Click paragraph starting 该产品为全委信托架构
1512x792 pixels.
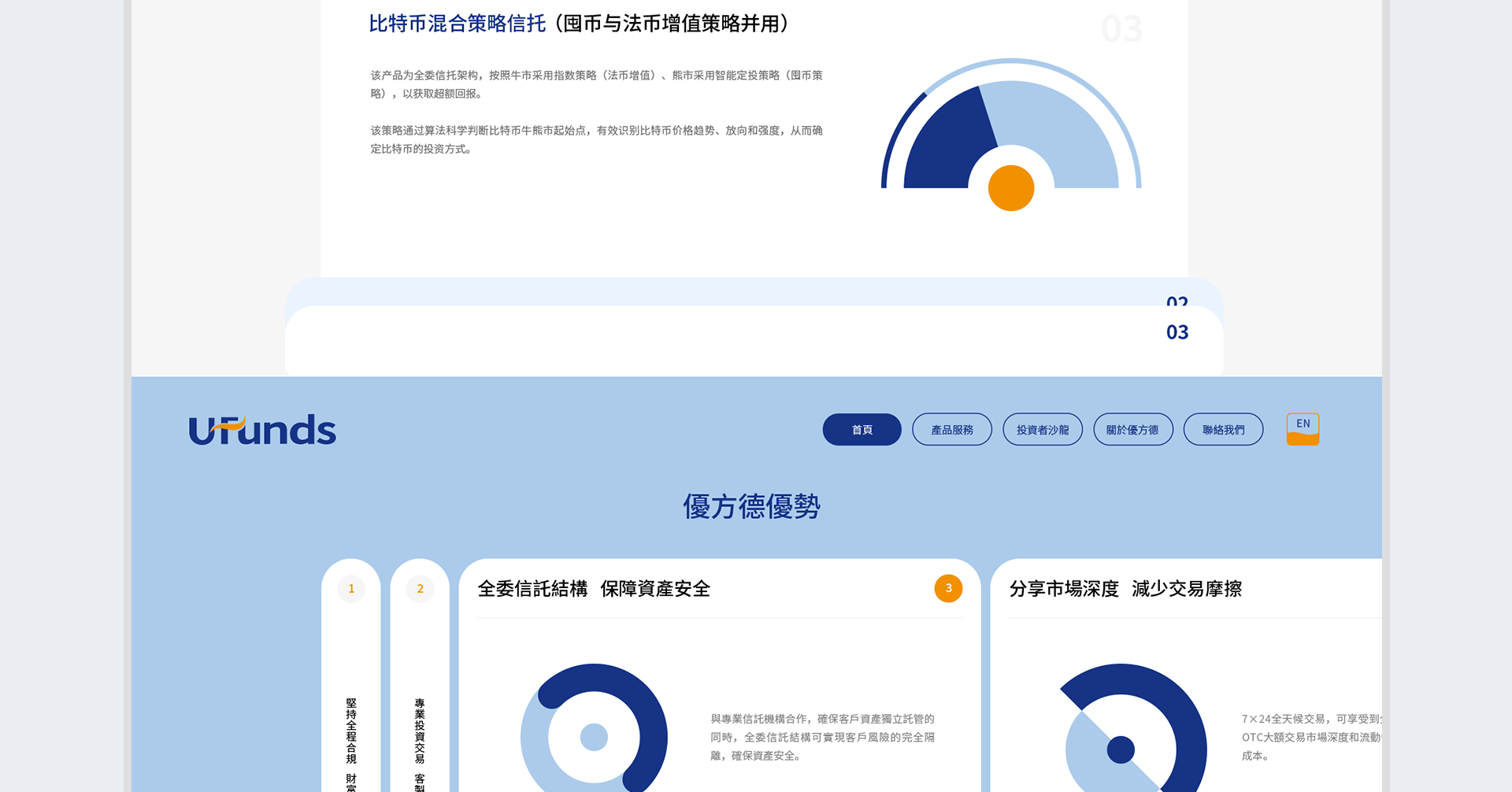[x=597, y=84]
